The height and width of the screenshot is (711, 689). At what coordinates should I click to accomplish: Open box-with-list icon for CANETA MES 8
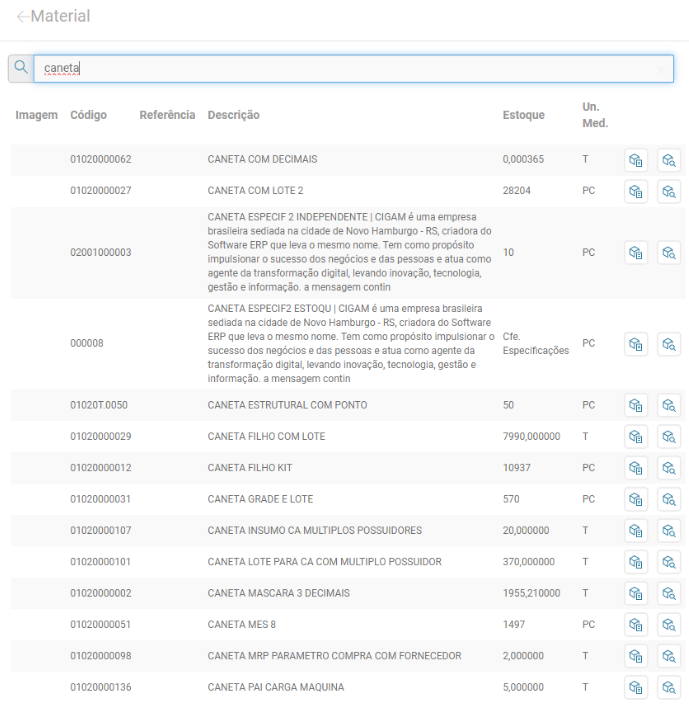point(636,625)
